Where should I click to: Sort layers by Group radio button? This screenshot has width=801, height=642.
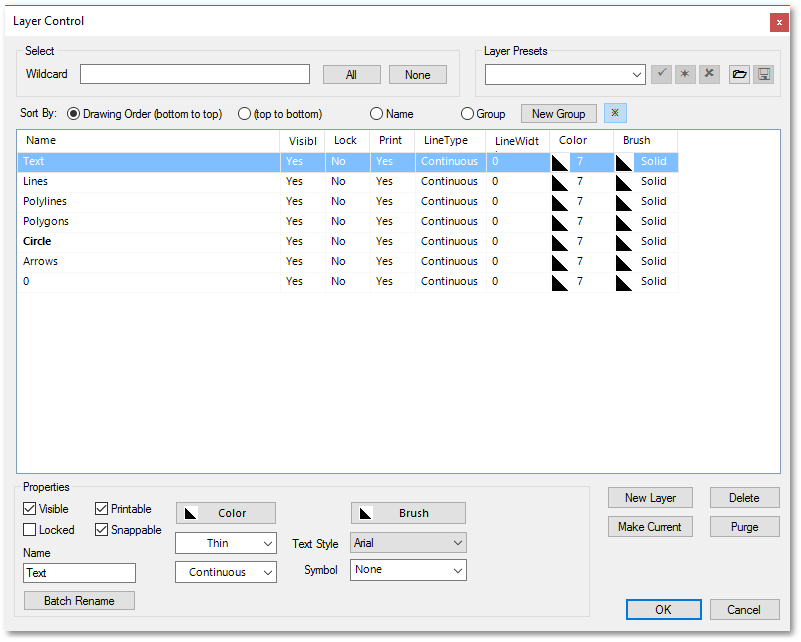click(x=467, y=113)
